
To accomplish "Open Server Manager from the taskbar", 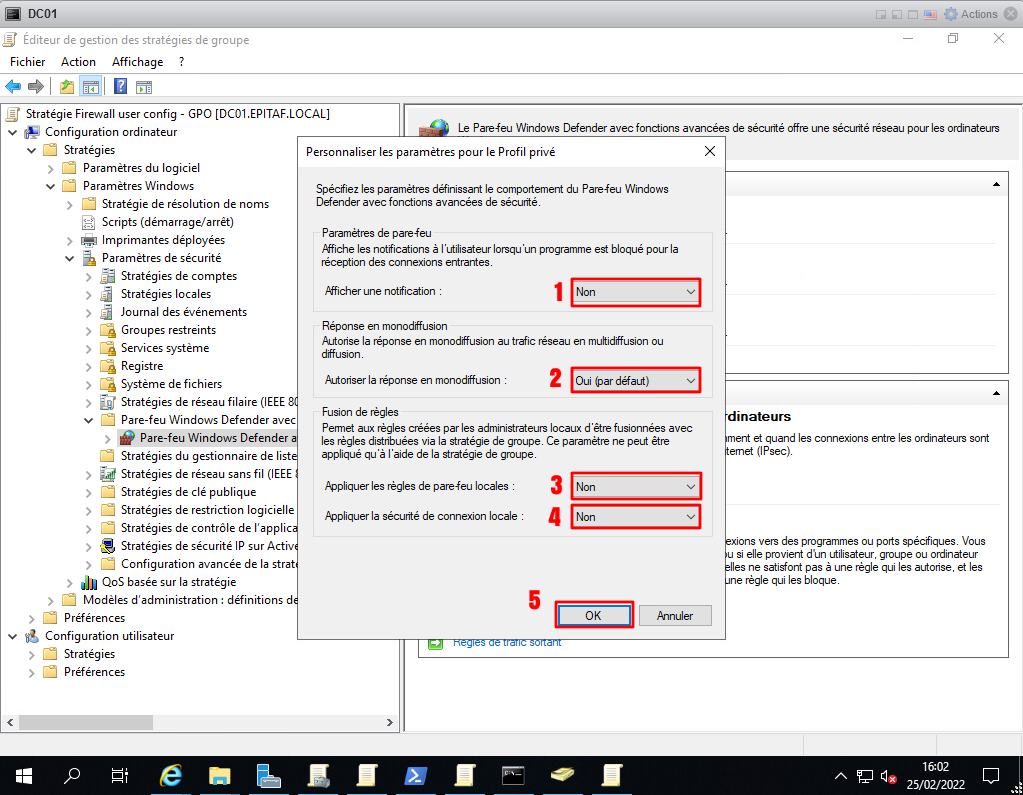I will pyautogui.click(x=268, y=775).
